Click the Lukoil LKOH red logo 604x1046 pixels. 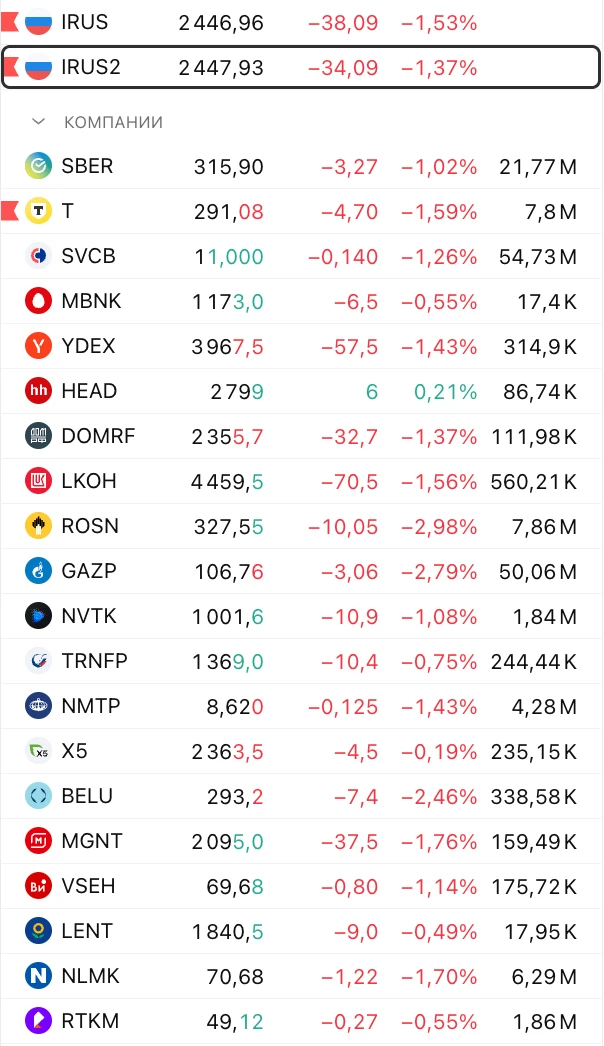(38, 481)
